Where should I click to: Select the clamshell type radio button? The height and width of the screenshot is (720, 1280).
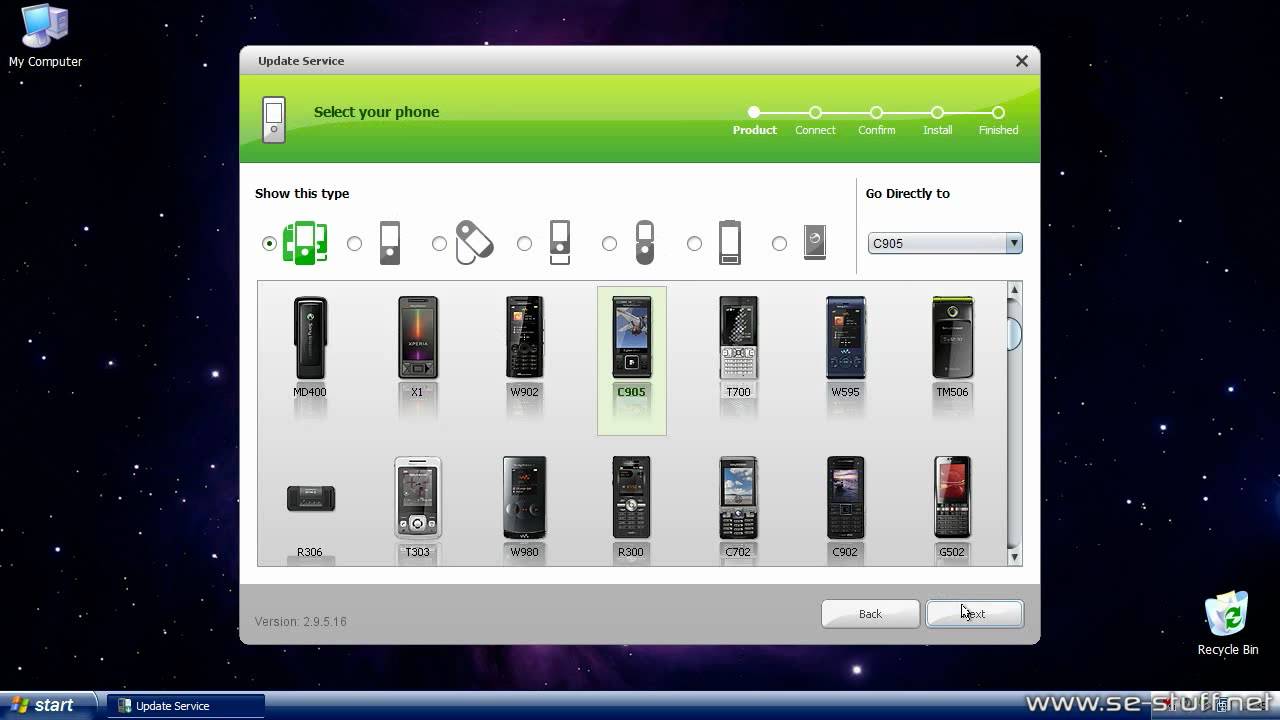[609, 243]
